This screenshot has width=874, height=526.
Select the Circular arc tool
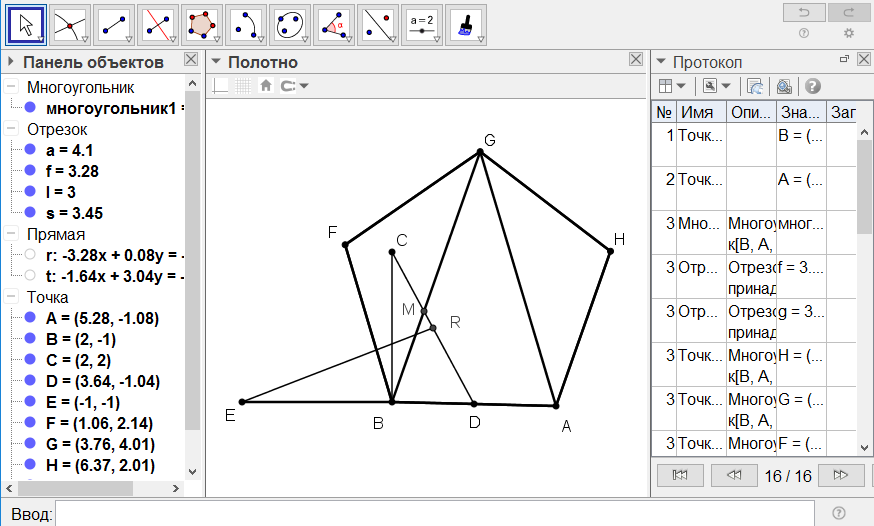(x=246, y=24)
